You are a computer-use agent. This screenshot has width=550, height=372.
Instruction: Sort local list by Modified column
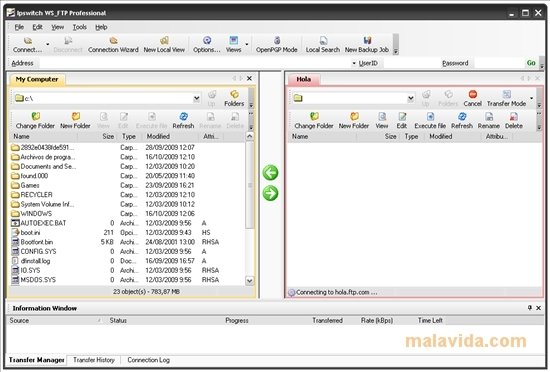[171, 136]
